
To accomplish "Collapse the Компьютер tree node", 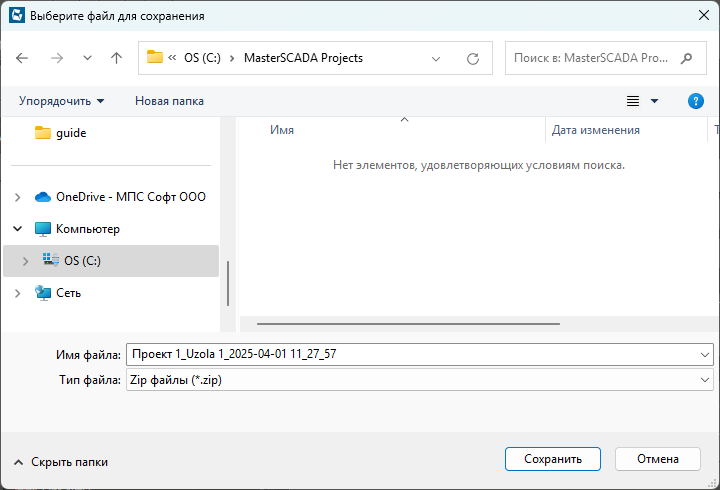I will (x=17, y=229).
